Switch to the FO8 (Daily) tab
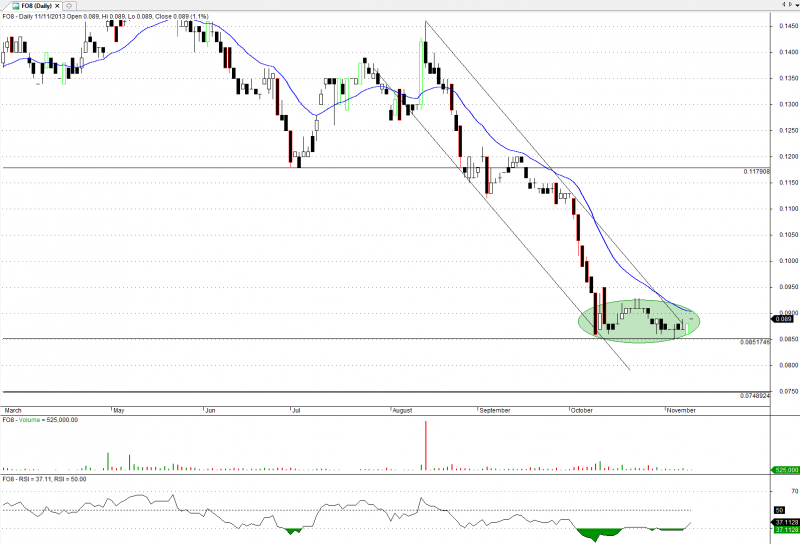800x544 pixels. point(32,5)
